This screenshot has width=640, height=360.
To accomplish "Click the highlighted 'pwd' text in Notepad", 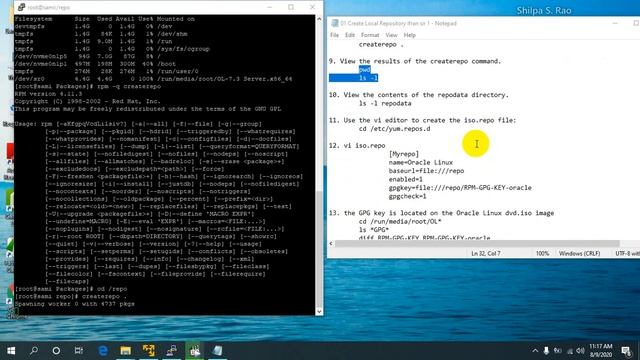I will pos(364,69).
